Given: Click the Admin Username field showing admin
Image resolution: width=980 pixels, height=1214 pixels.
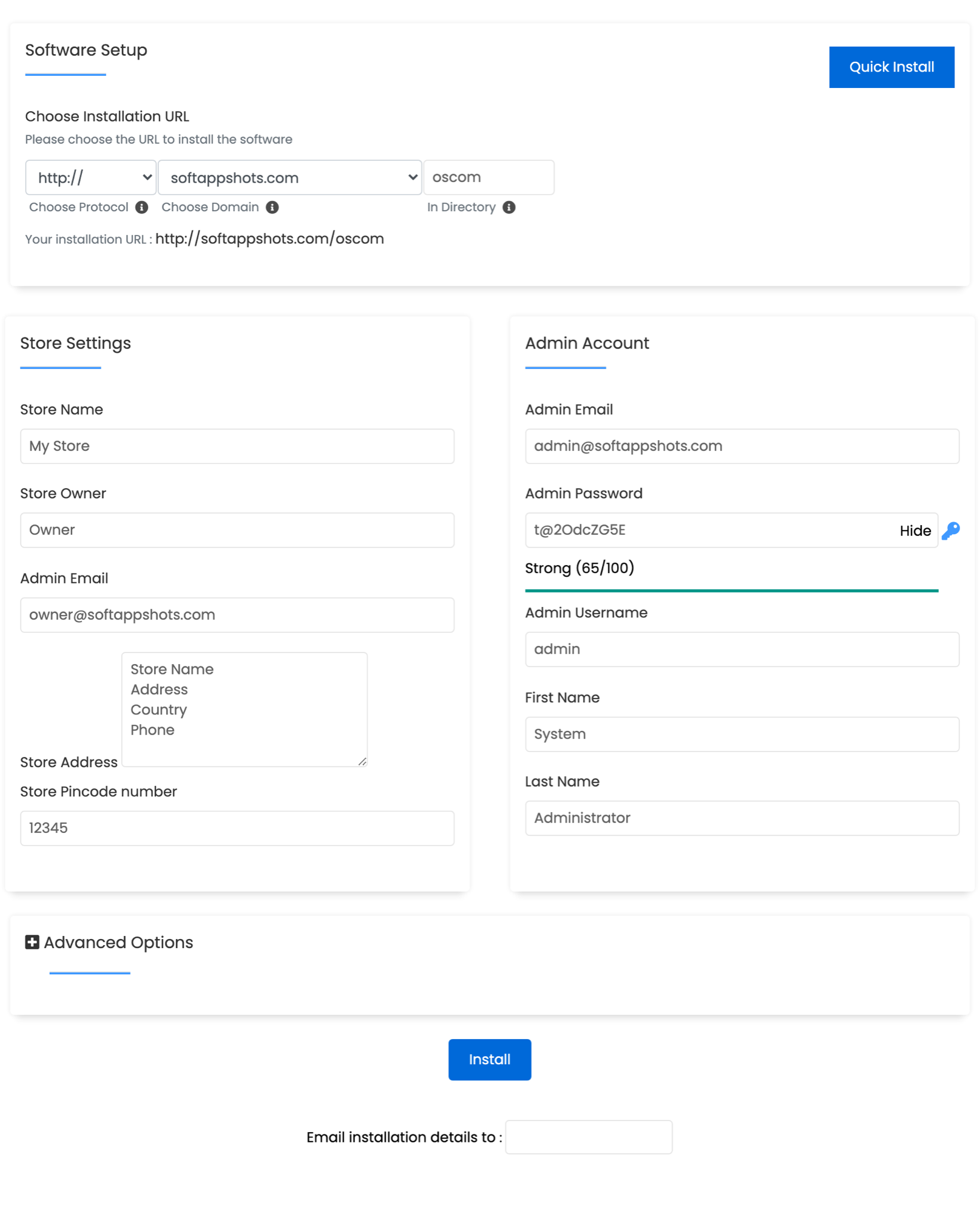Looking at the screenshot, I should [x=742, y=649].
